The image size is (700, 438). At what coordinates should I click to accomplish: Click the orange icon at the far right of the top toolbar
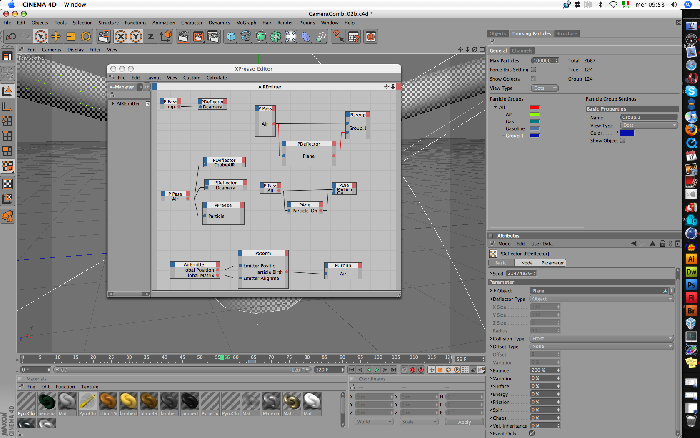[371, 36]
